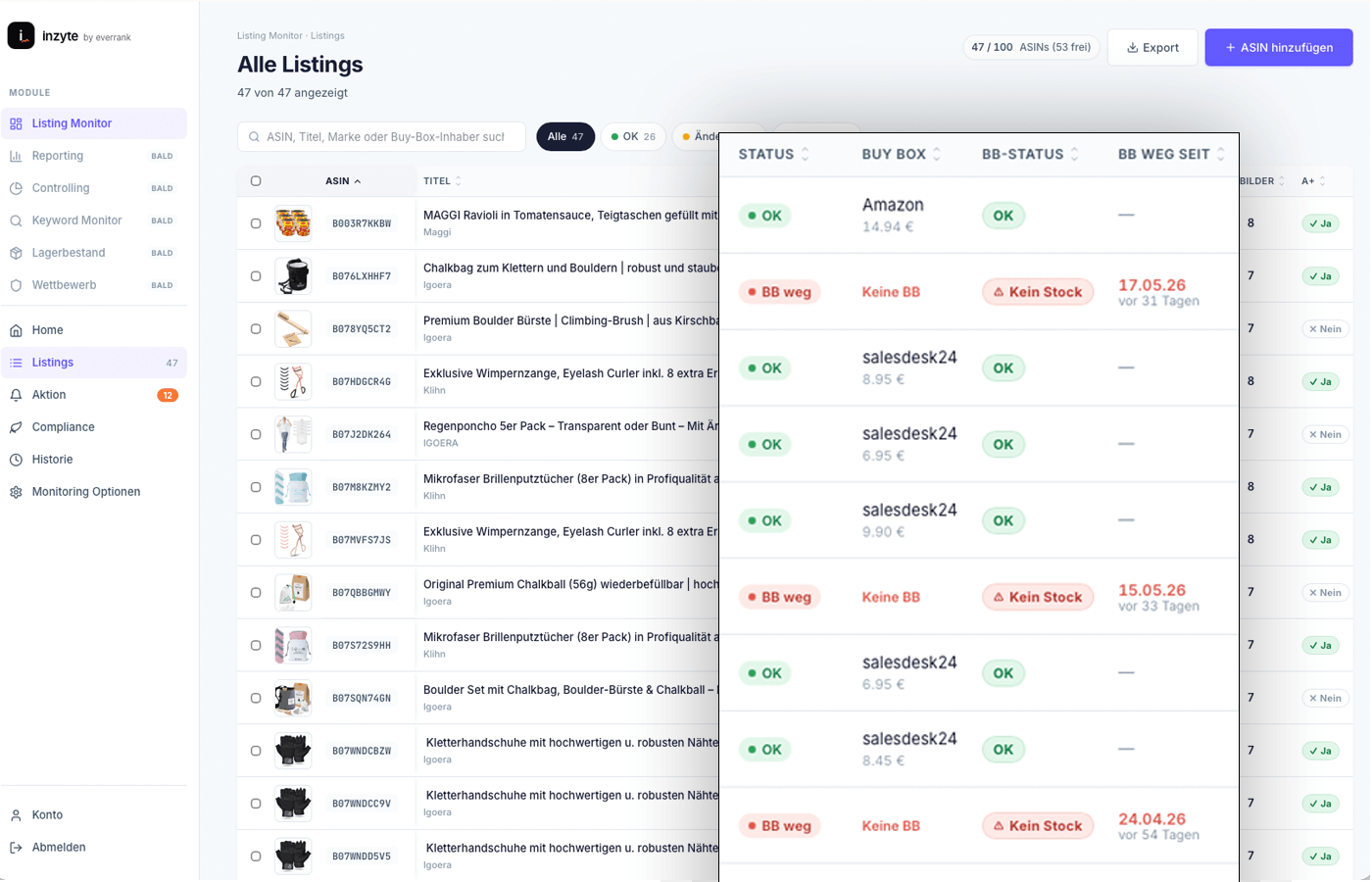Click the Boulder Bürste product thumbnail
Screen dimensions: 1372x882
click(293, 329)
